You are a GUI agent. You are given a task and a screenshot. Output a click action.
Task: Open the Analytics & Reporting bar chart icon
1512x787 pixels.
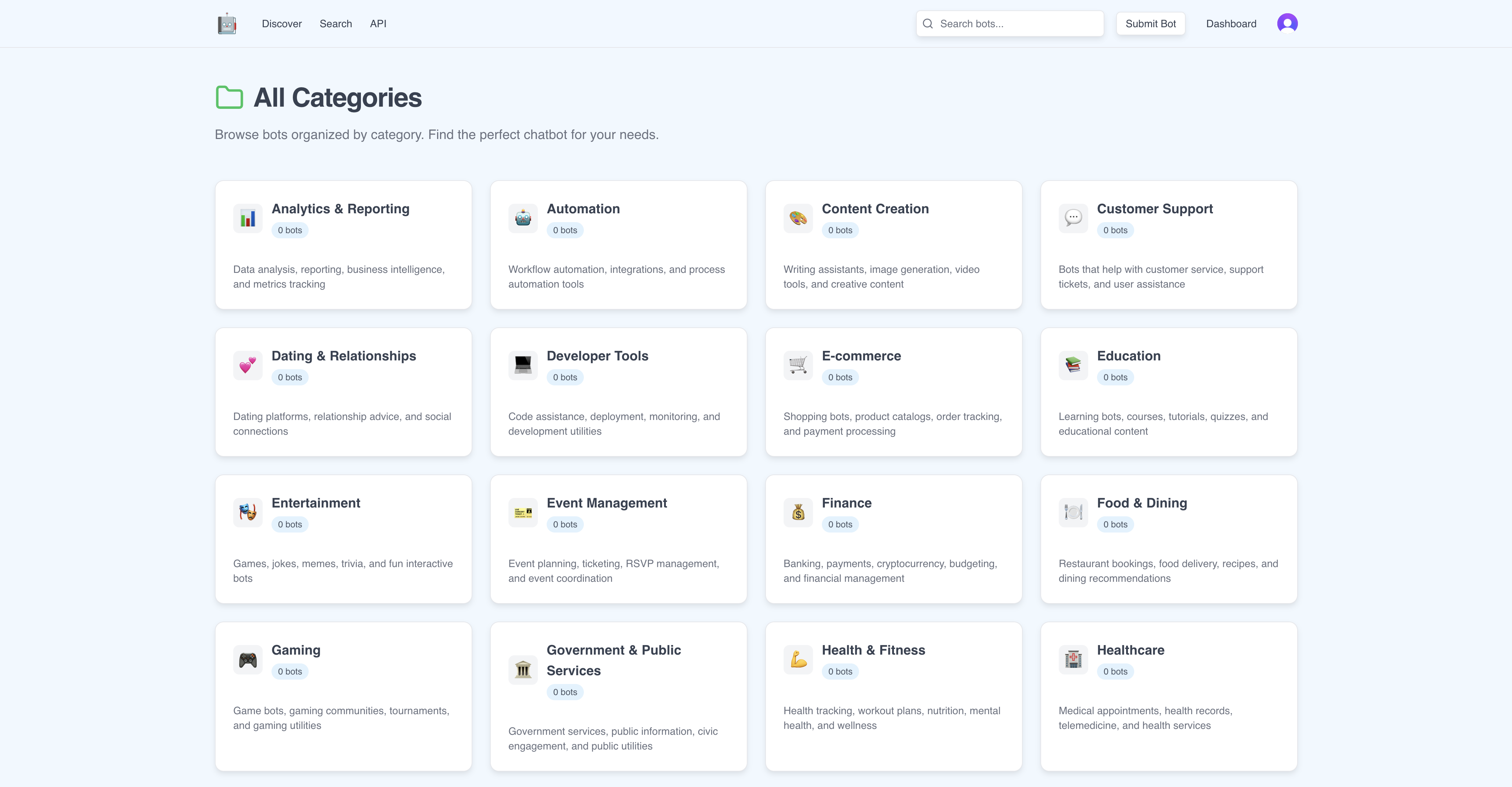tap(247, 218)
